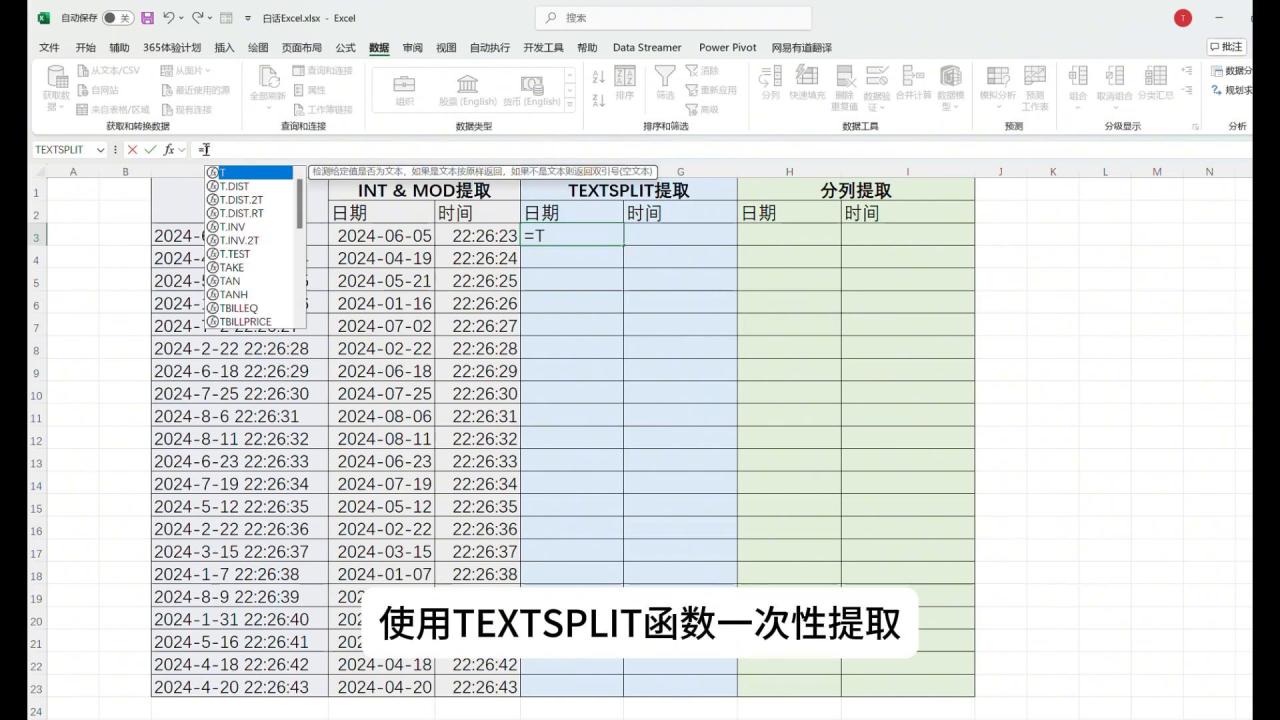Click the 全部刷新 (Refresh All) icon

click(268, 76)
